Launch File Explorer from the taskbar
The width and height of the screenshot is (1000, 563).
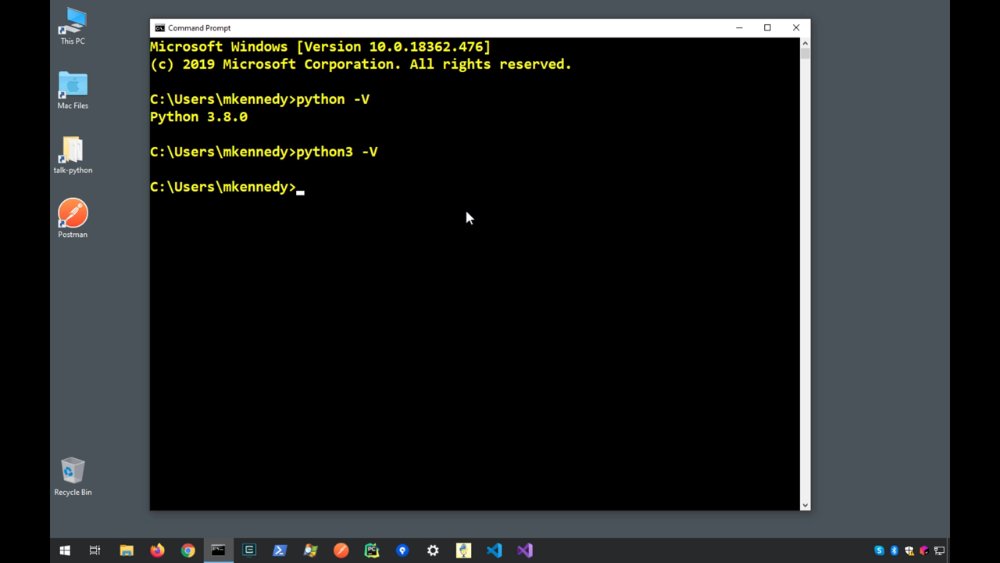click(126, 550)
